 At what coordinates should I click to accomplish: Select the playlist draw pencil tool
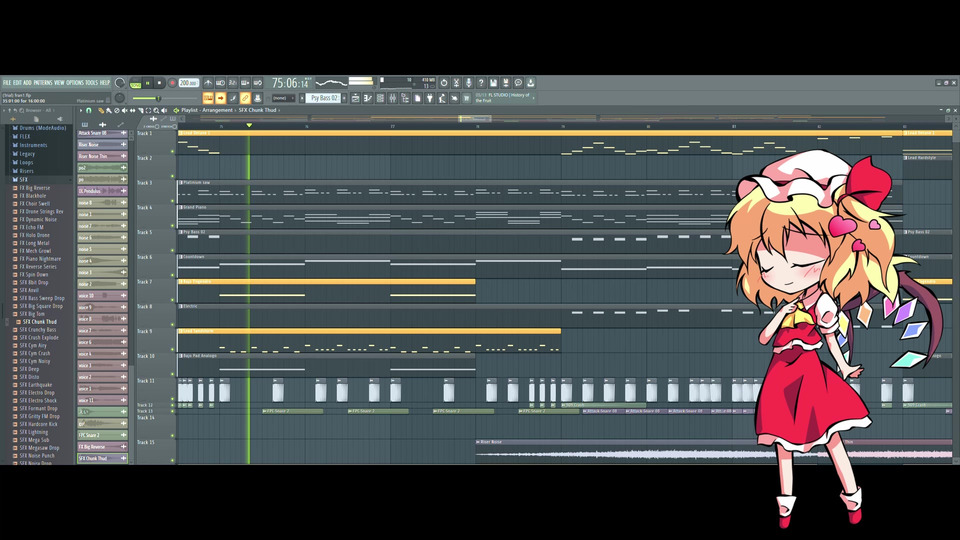click(x=101, y=110)
